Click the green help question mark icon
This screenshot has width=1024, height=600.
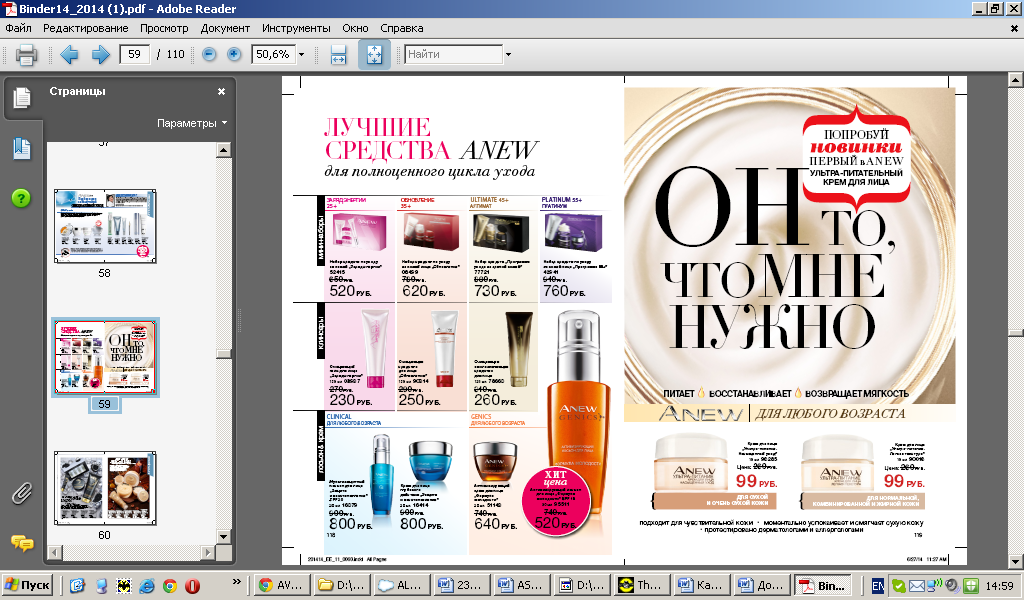pyautogui.click(x=21, y=198)
